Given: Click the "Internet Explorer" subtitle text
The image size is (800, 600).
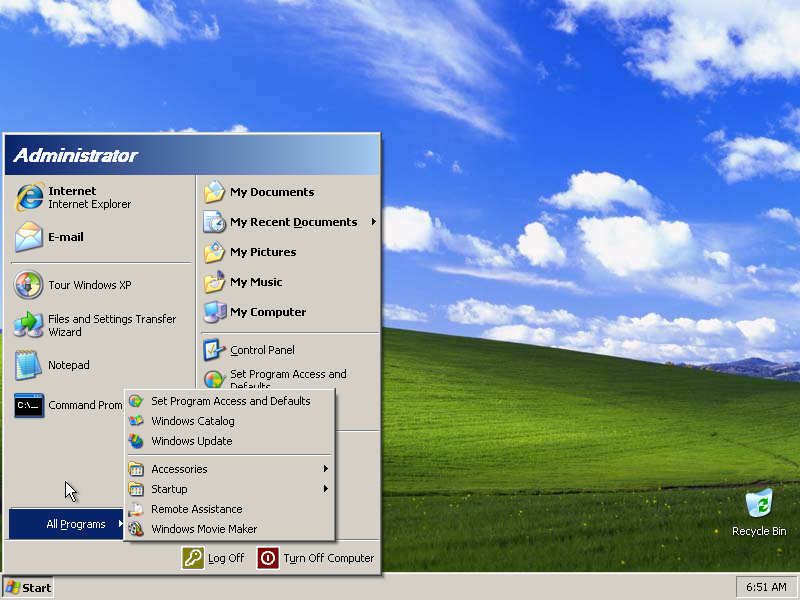Looking at the screenshot, I should [89, 204].
